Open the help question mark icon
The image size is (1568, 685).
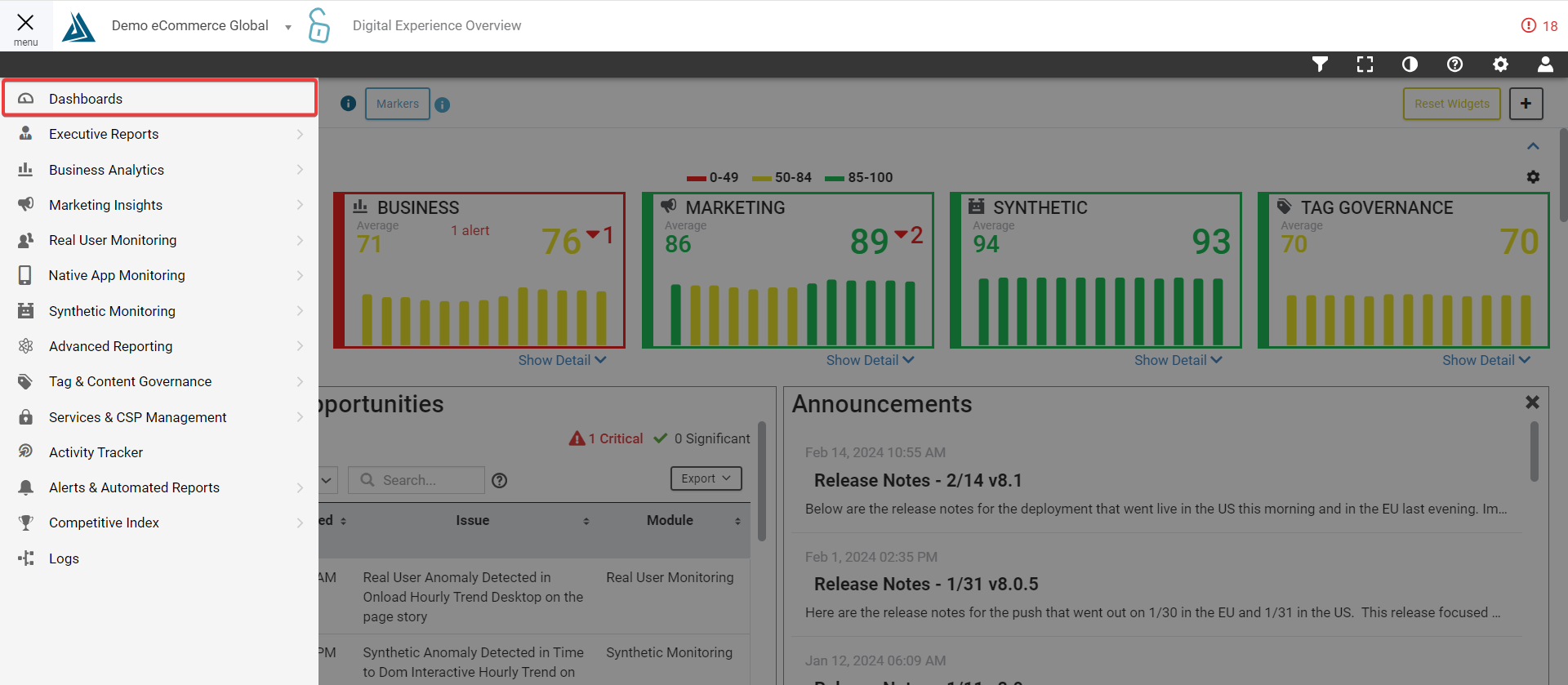click(x=1454, y=64)
